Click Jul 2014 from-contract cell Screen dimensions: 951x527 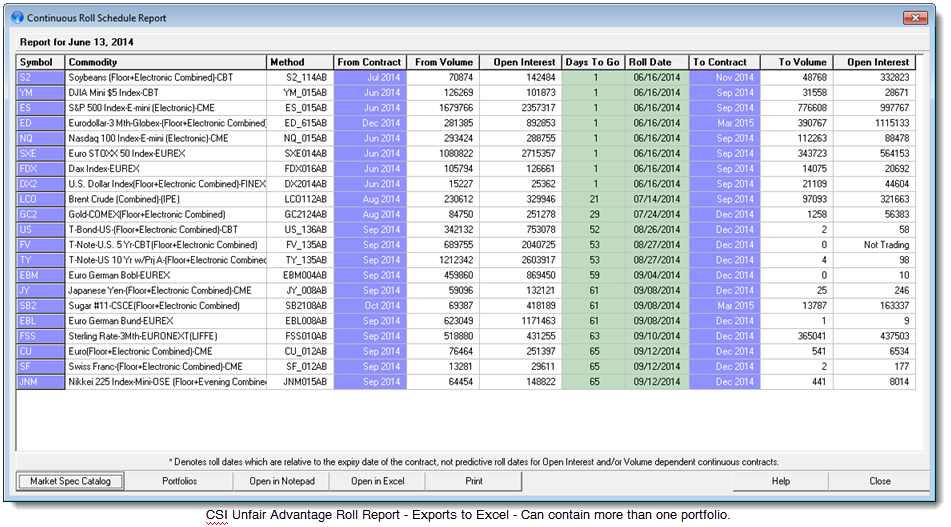click(x=370, y=78)
